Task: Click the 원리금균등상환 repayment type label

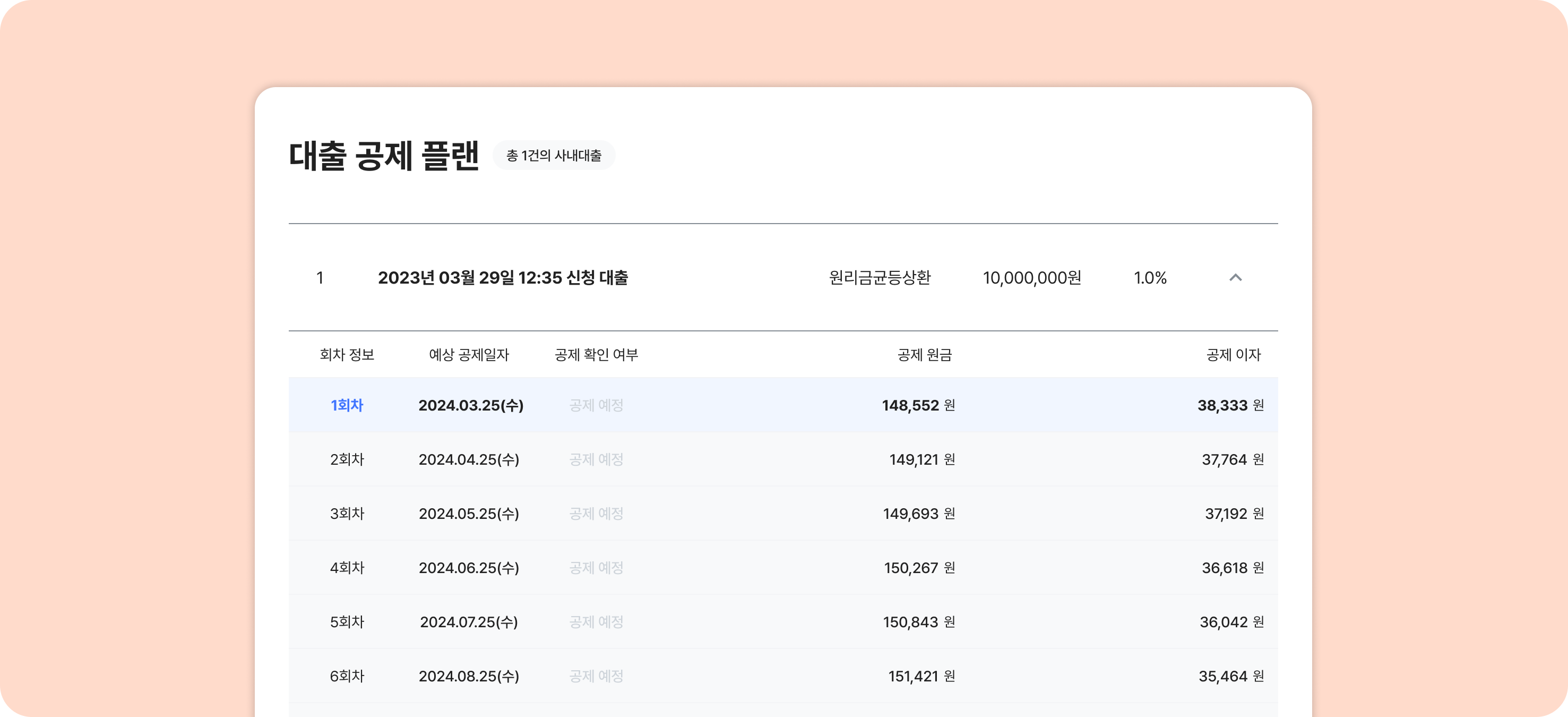Action: [x=880, y=278]
